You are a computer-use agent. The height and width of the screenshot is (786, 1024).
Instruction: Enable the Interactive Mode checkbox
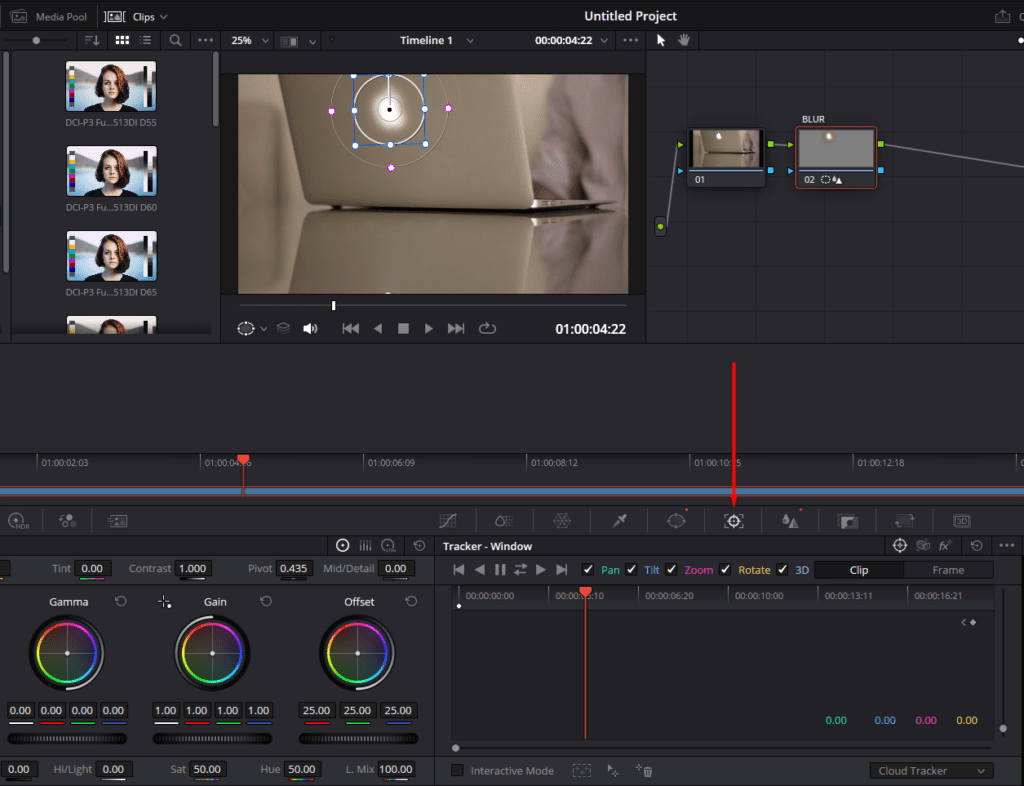457,771
